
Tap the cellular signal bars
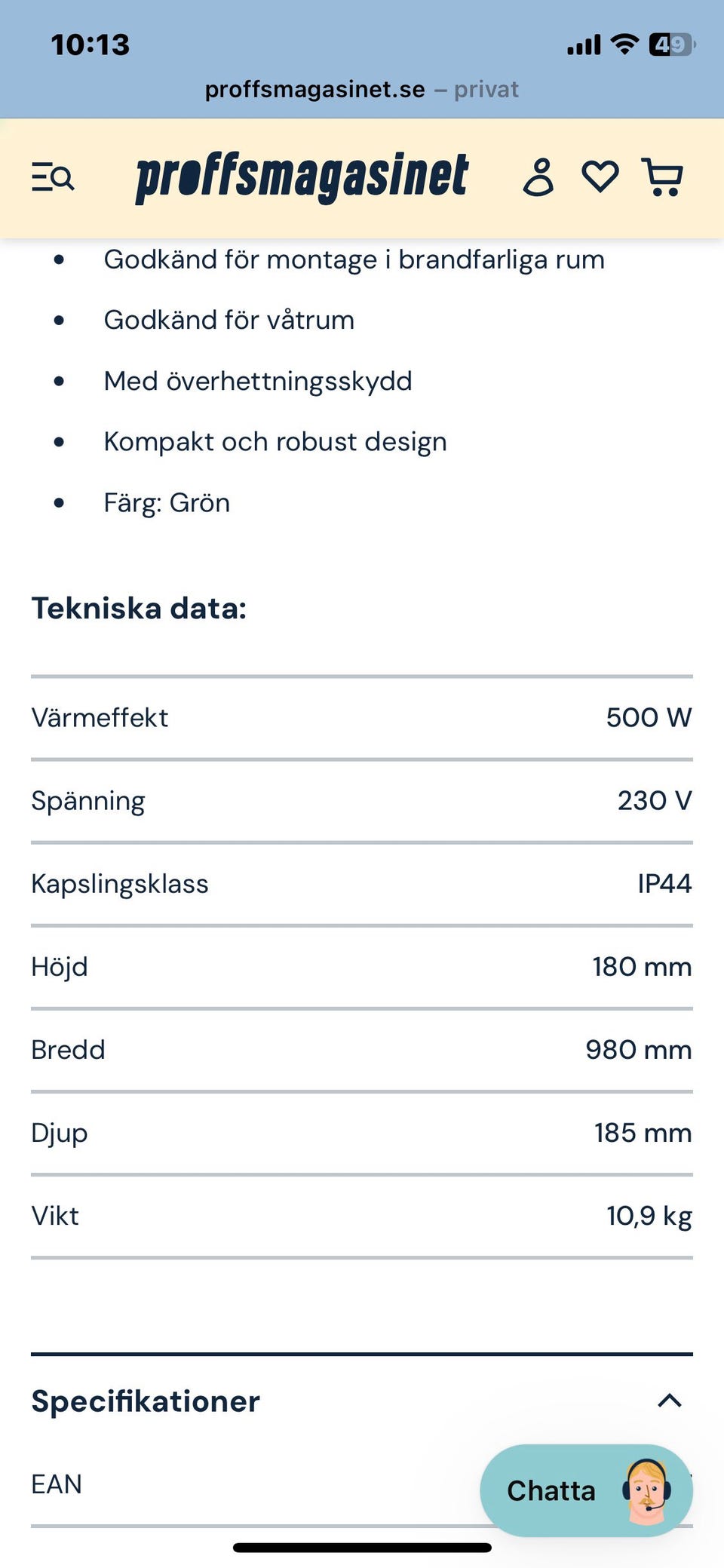[x=584, y=45]
